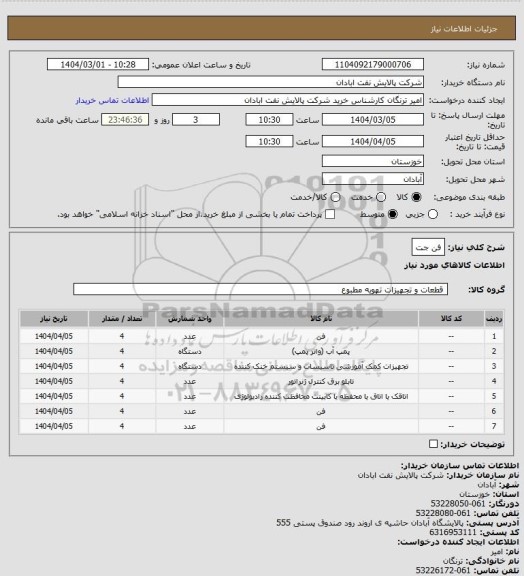The image size is (524, 576).
Task: Click the date 1404/04/05 in row 1
Action: pyautogui.click(x=54, y=336)
